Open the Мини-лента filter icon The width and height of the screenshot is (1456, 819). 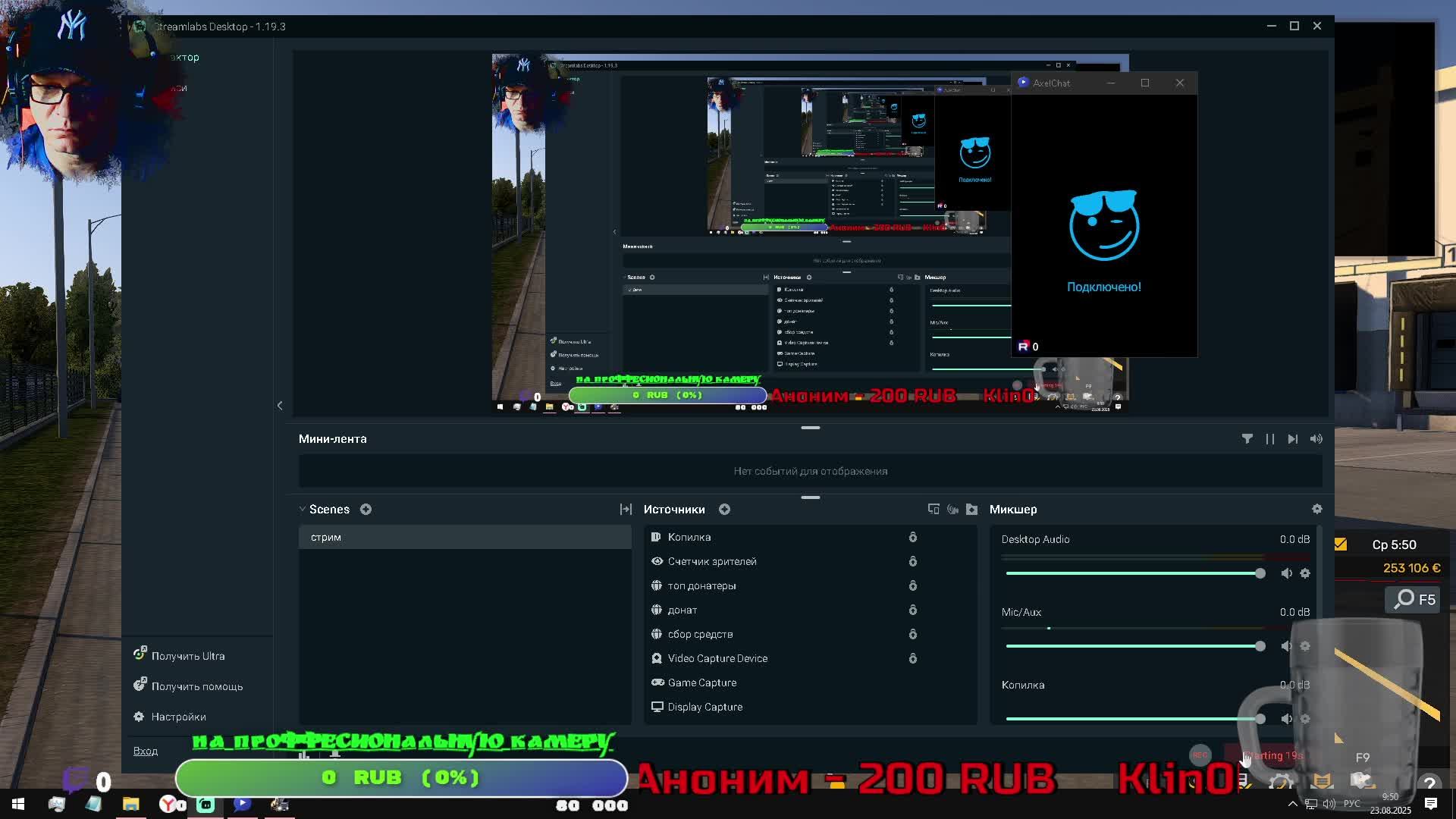coord(1247,439)
